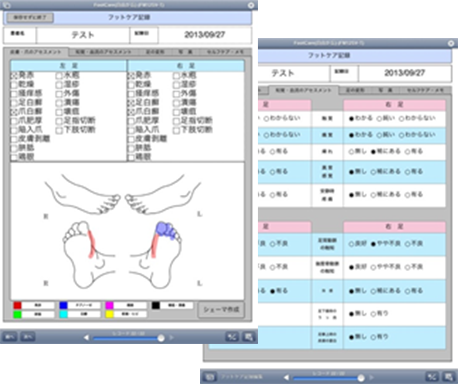Image resolution: width=458 pixels, height=384 pixels.
Task: Pick the red color swatch in legend
Action: [17, 305]
